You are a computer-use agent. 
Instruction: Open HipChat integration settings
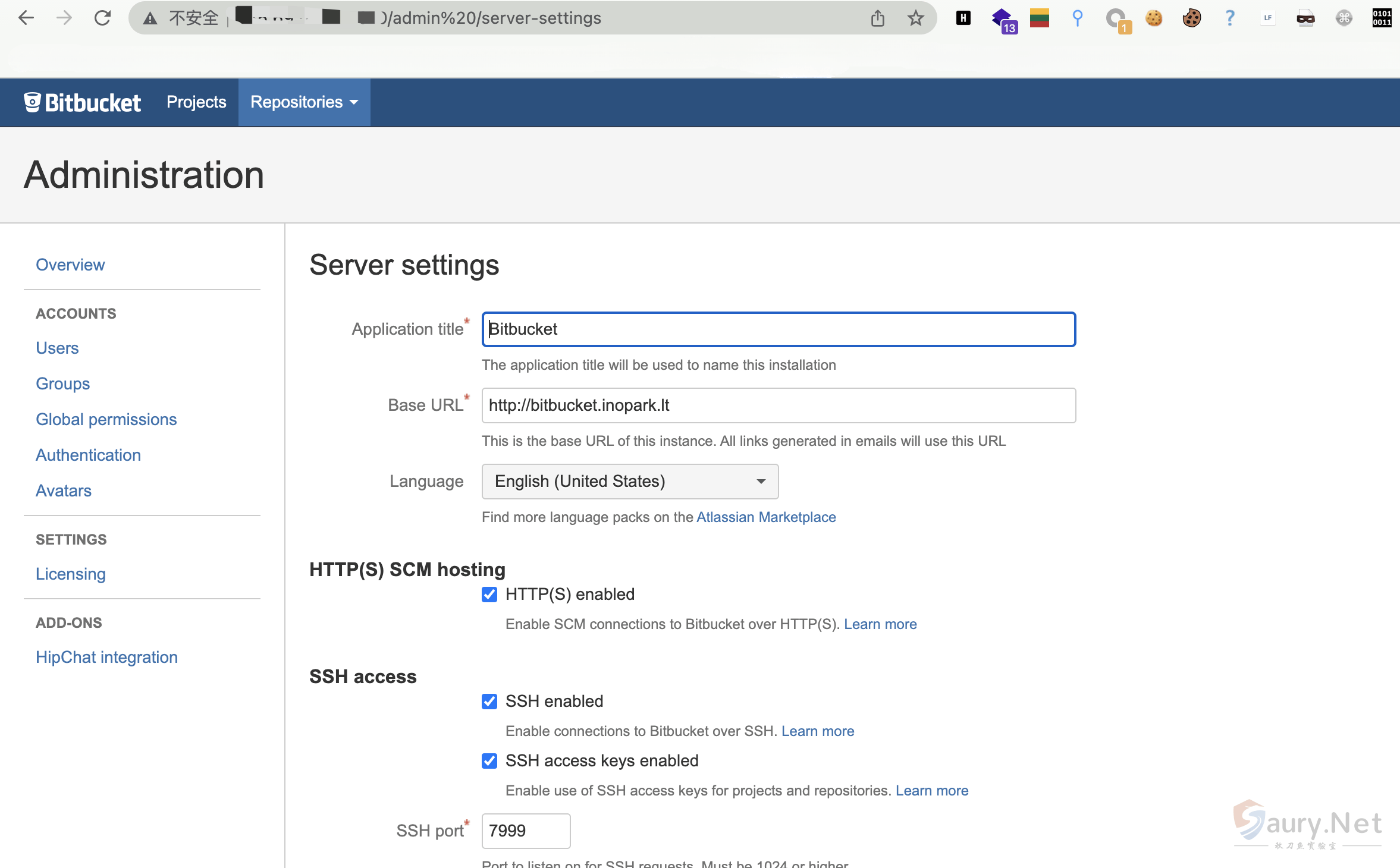pyautogui.click(x=107, y=658)
